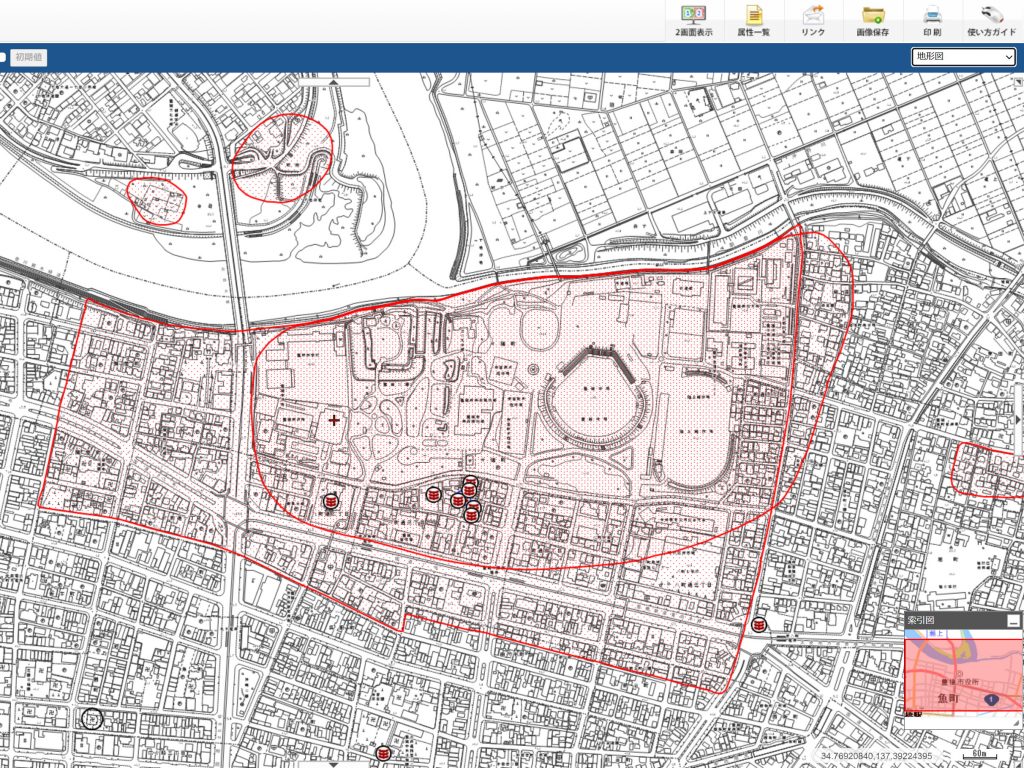Image resolution: width=1024 pixels, height=768 pixels.
Task: Click the black circle marker on the map
Action: click(x=93, y=719)
